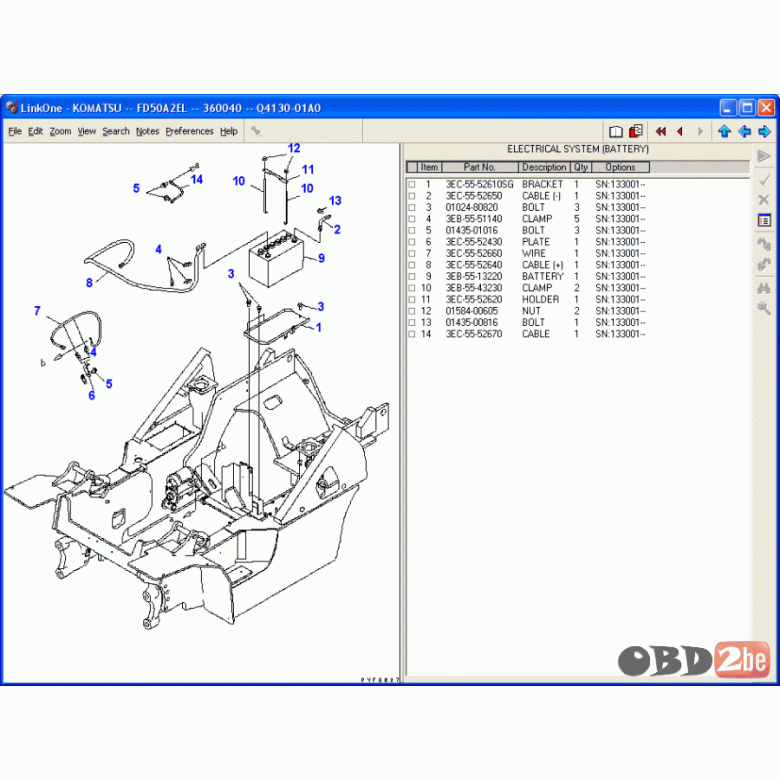
Task: Click the gray next page arrow
Action: (x=700, y=131)
